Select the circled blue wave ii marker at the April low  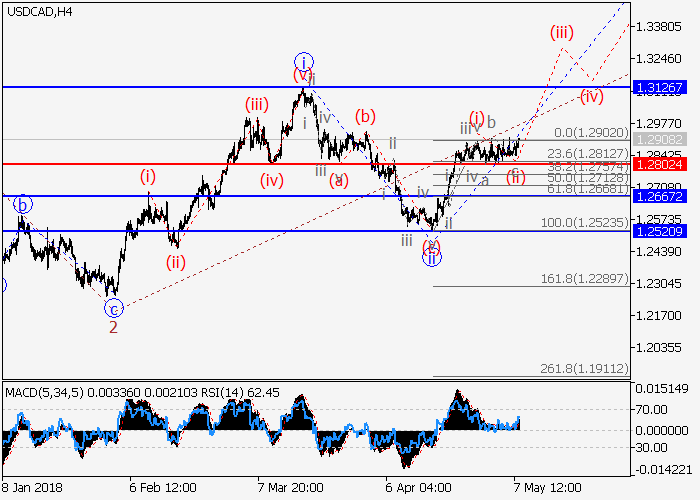(431, 258)
